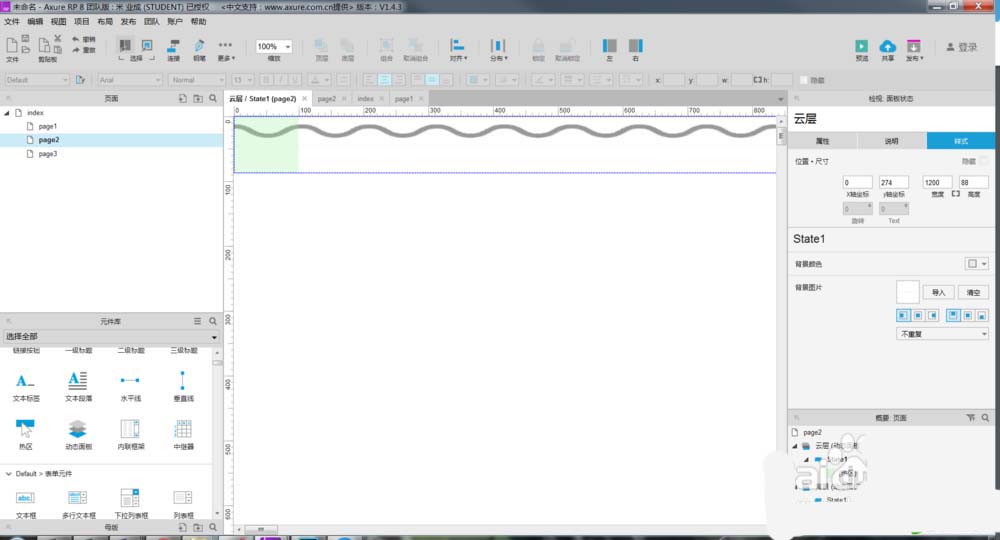Select the 钢笔 (Pen) tool
Viewport: 1000px width, 540px height.
199,46
